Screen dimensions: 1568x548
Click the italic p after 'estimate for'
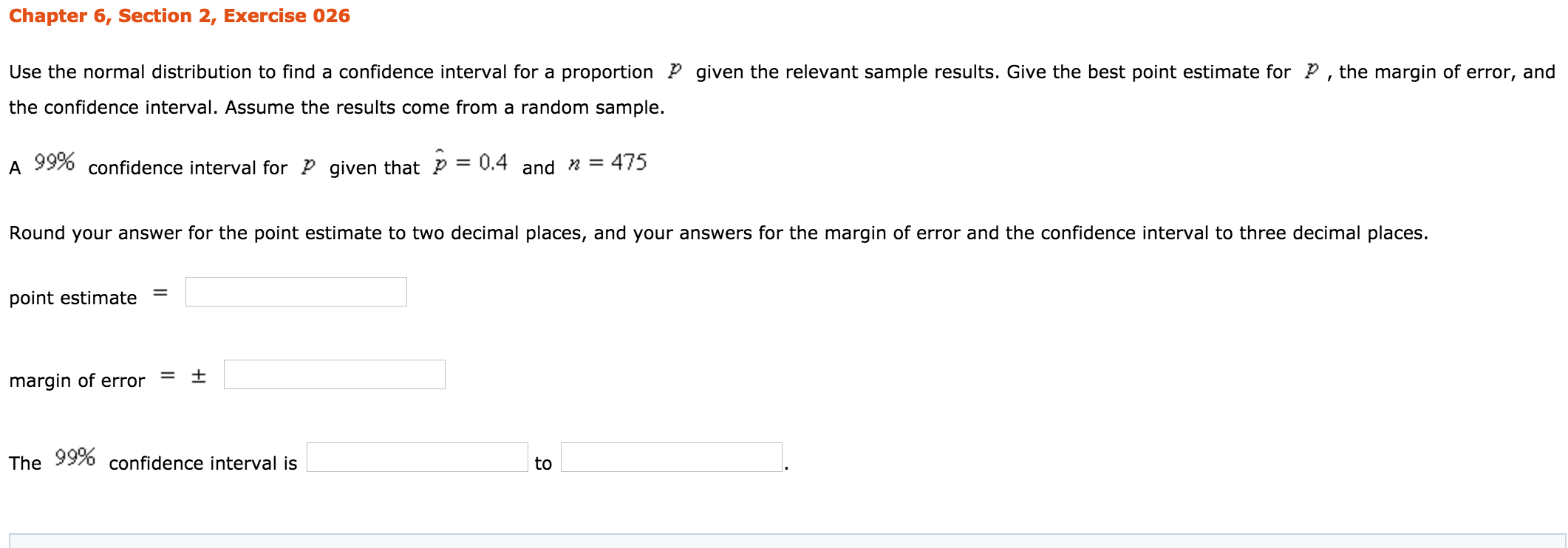point(1312,71)
